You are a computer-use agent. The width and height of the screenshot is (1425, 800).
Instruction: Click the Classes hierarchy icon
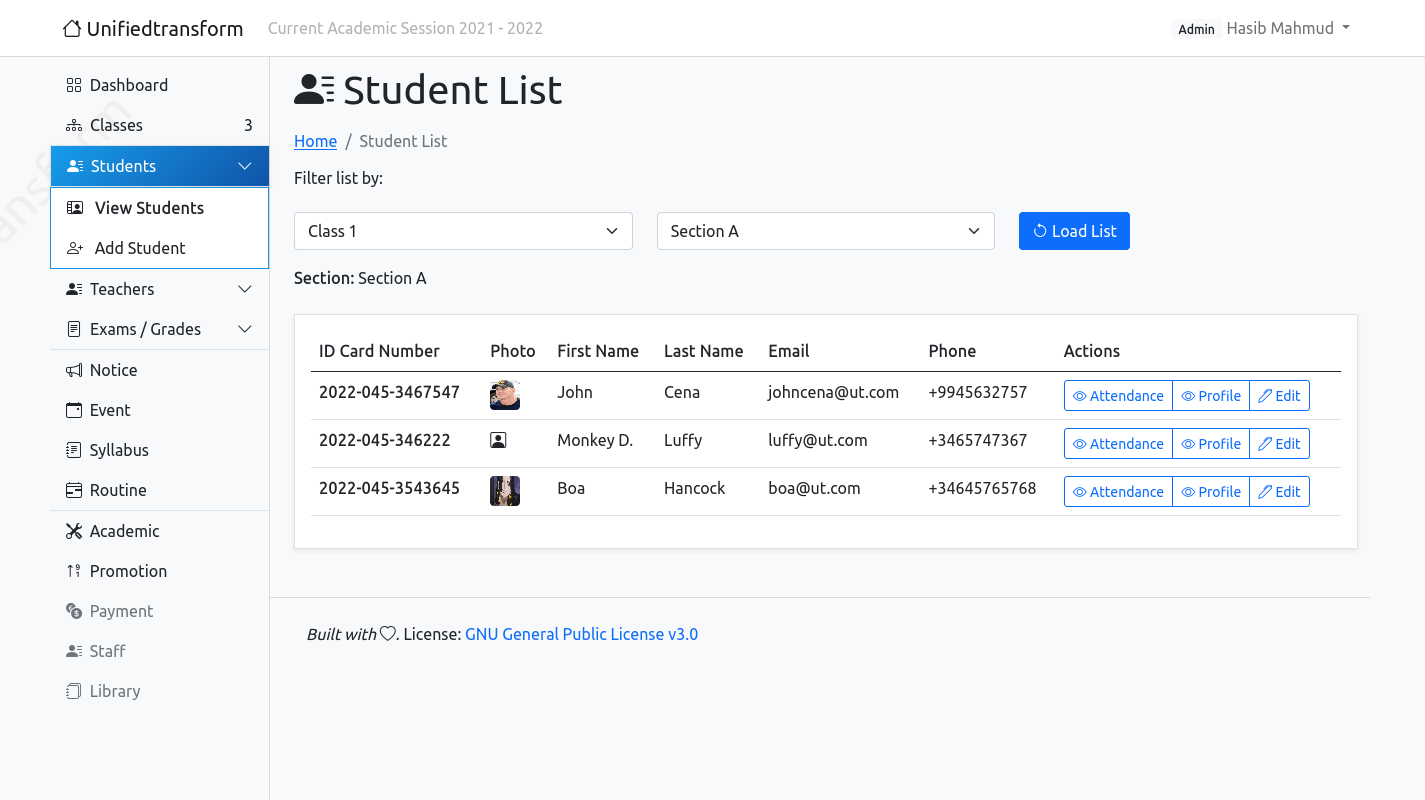click(x=74, y=125)
